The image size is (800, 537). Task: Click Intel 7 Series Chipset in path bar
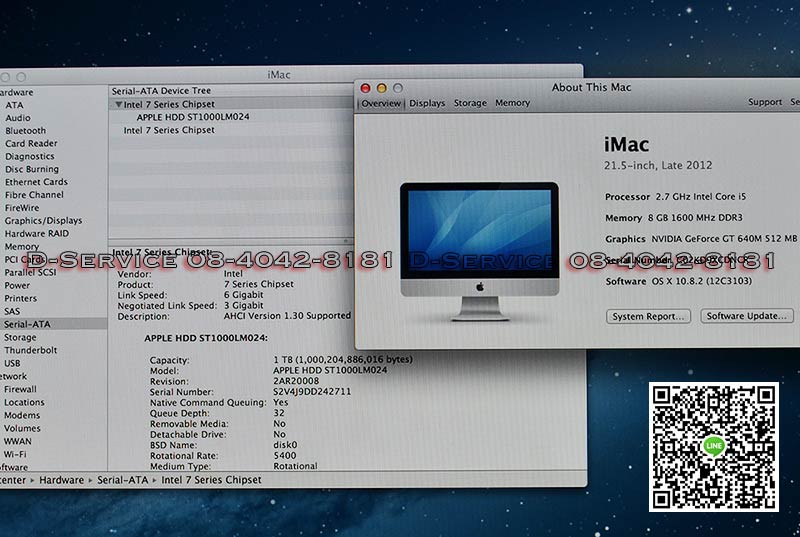pos(211,480)
